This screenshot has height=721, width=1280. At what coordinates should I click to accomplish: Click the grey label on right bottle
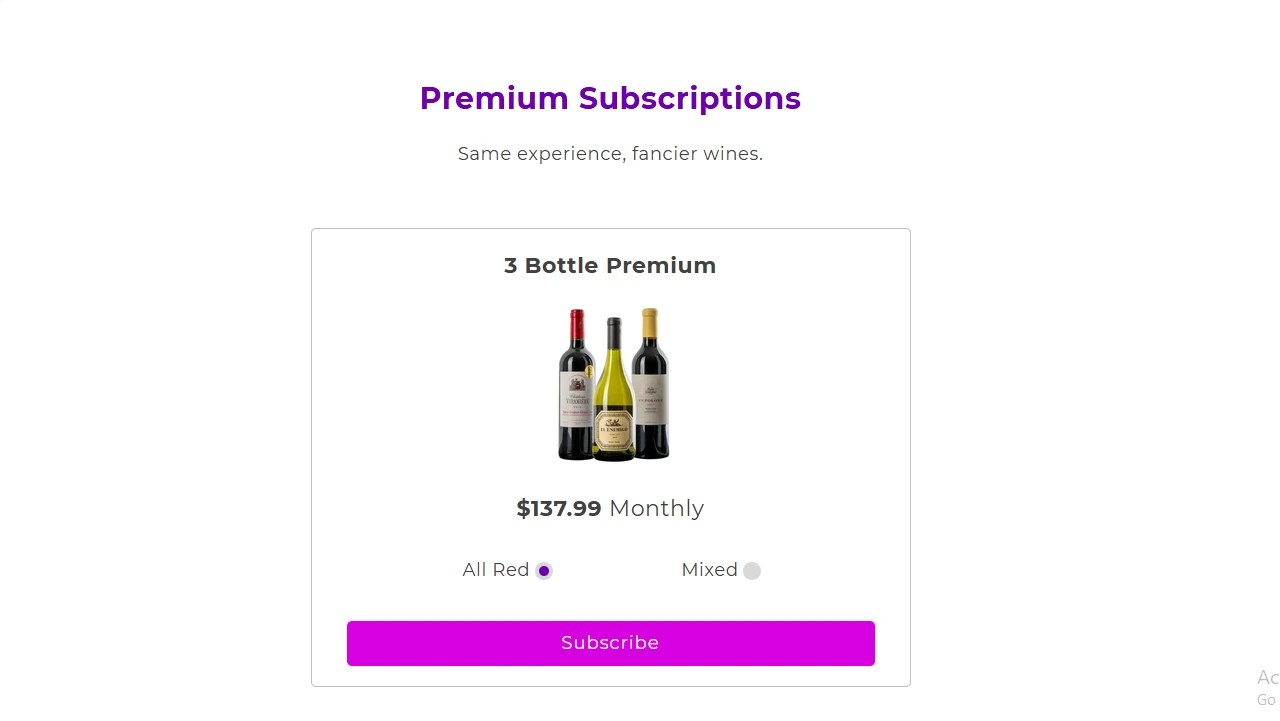tap(651, 400)
